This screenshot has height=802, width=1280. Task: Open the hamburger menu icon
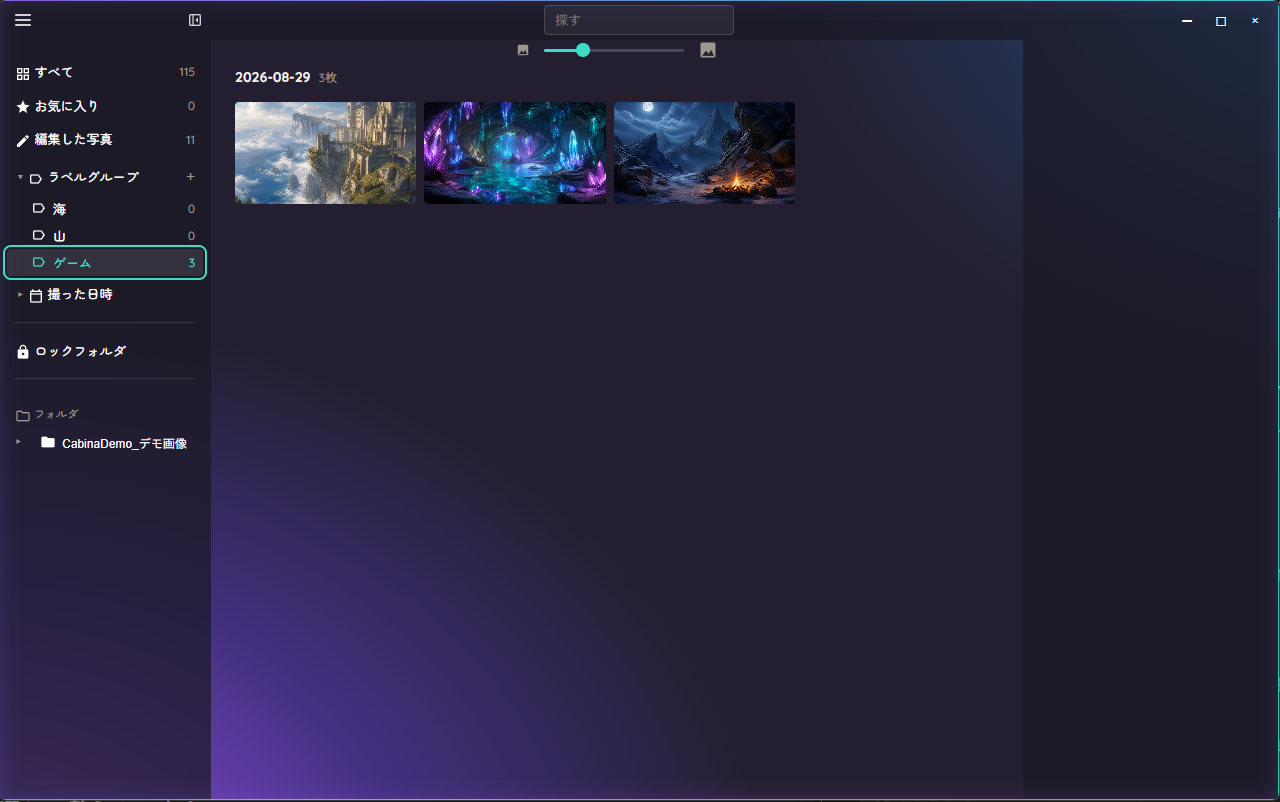tap(23, 20)
